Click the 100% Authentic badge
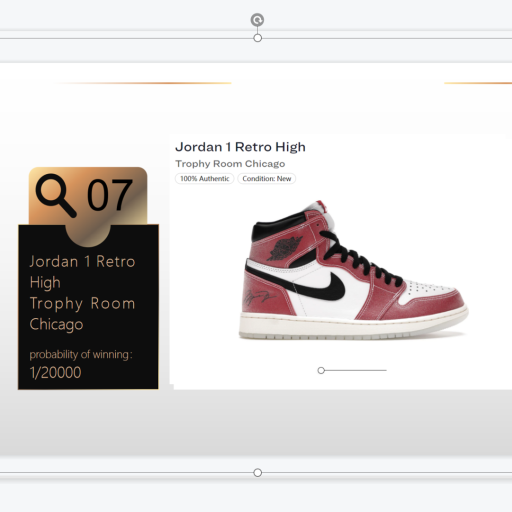The image size is (512, 512). coord(205,179)
